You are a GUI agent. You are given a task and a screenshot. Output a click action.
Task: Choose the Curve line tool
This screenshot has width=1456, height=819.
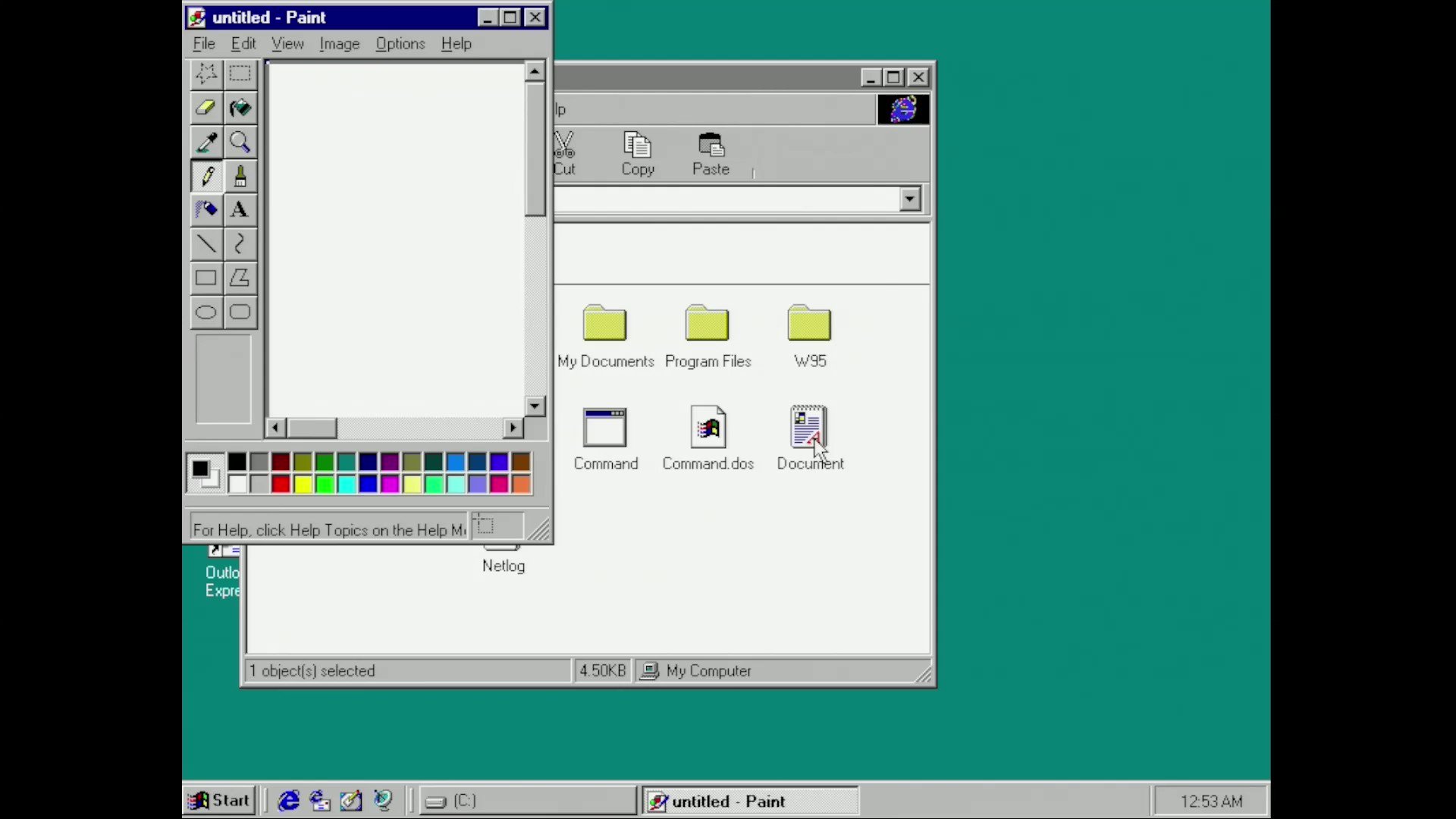point(240,244)
